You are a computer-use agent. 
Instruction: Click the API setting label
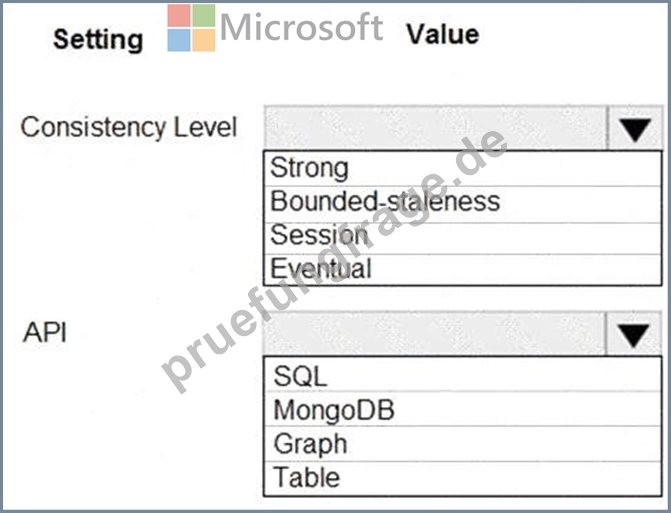(x=45, y=332)
